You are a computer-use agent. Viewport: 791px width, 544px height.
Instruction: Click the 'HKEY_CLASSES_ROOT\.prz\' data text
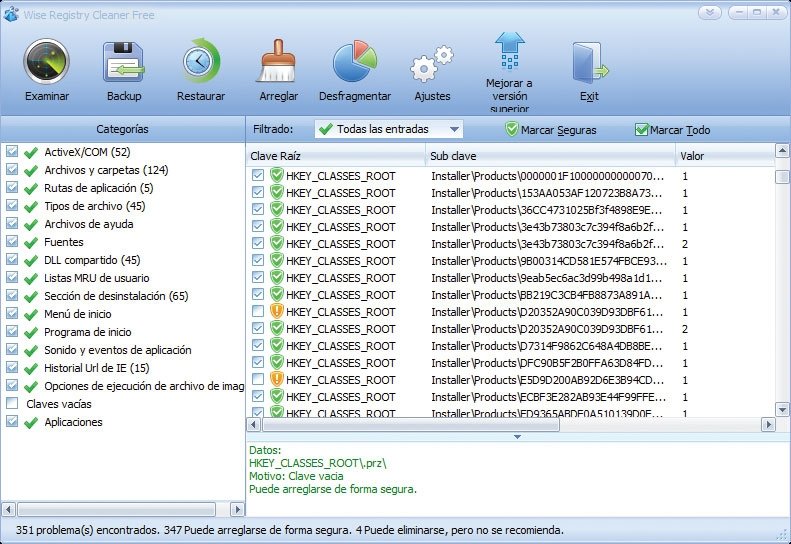coord(318,463)
